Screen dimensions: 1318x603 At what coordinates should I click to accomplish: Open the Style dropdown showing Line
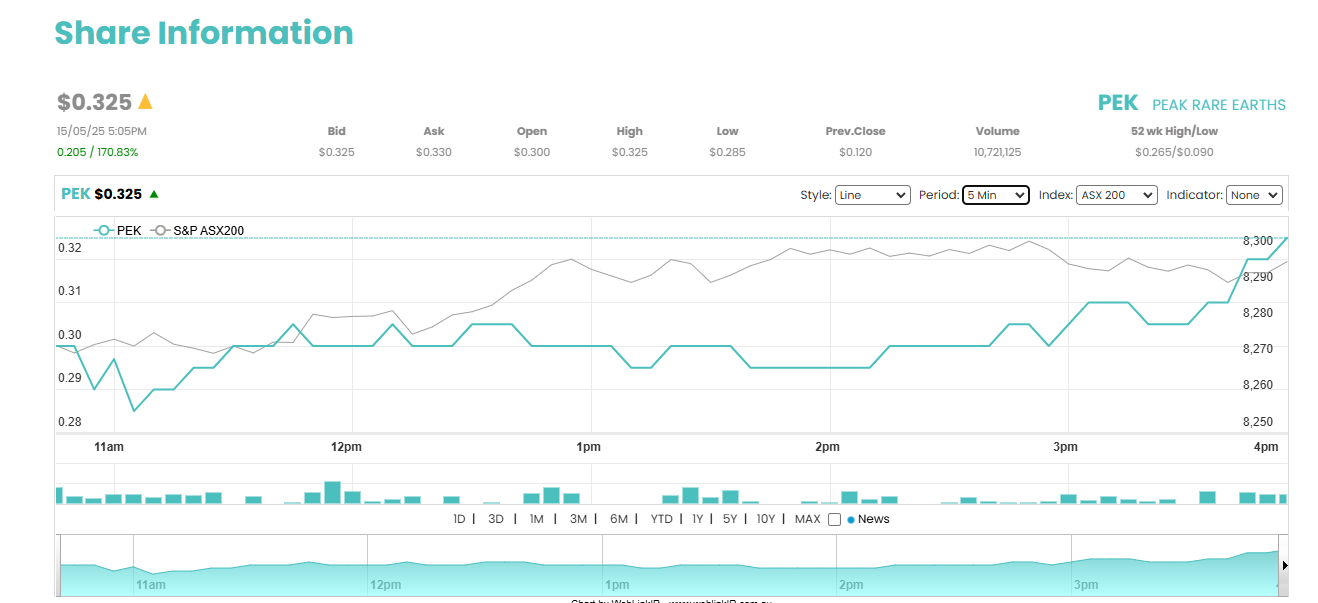872,195
